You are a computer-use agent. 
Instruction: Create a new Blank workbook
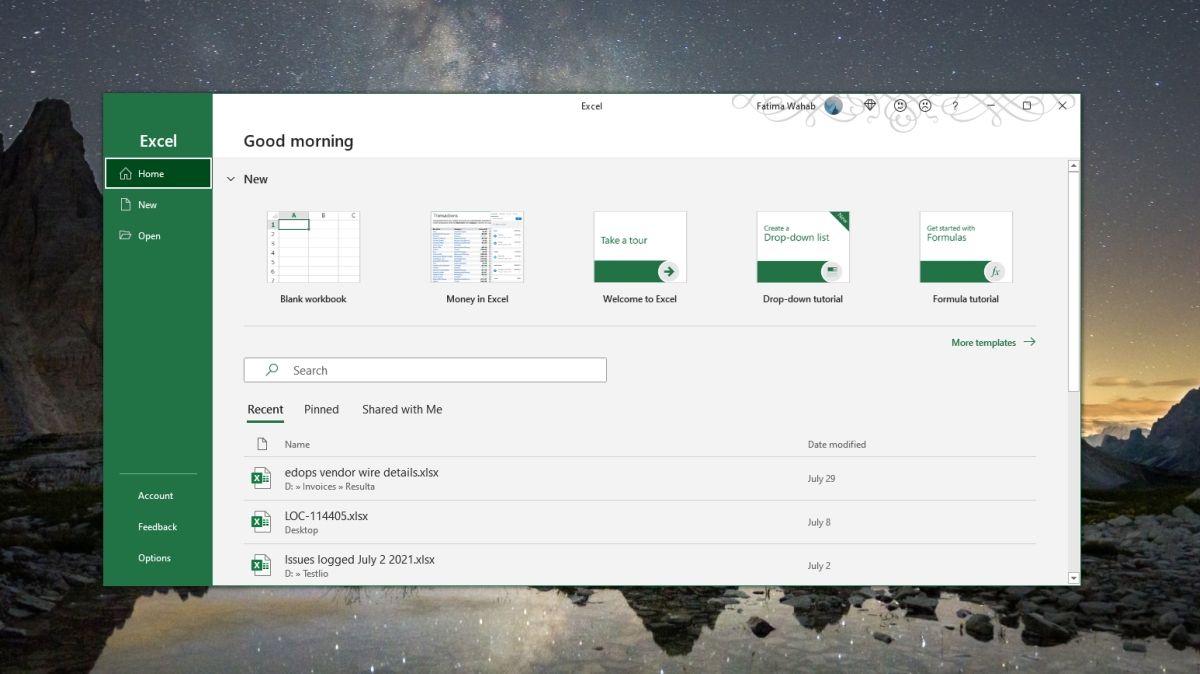(313, 247)
